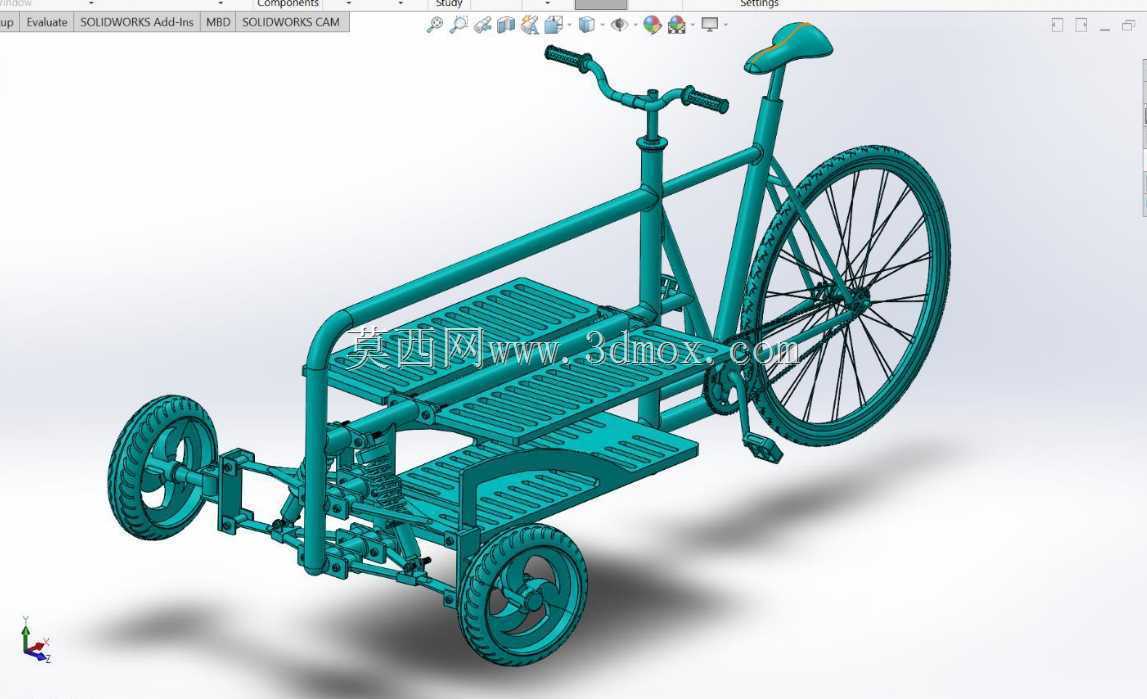This screenshot has width=1147, height=699.
Task: Click Display Style cube icon
Action: pyautogui.click(x=587, y=26)
